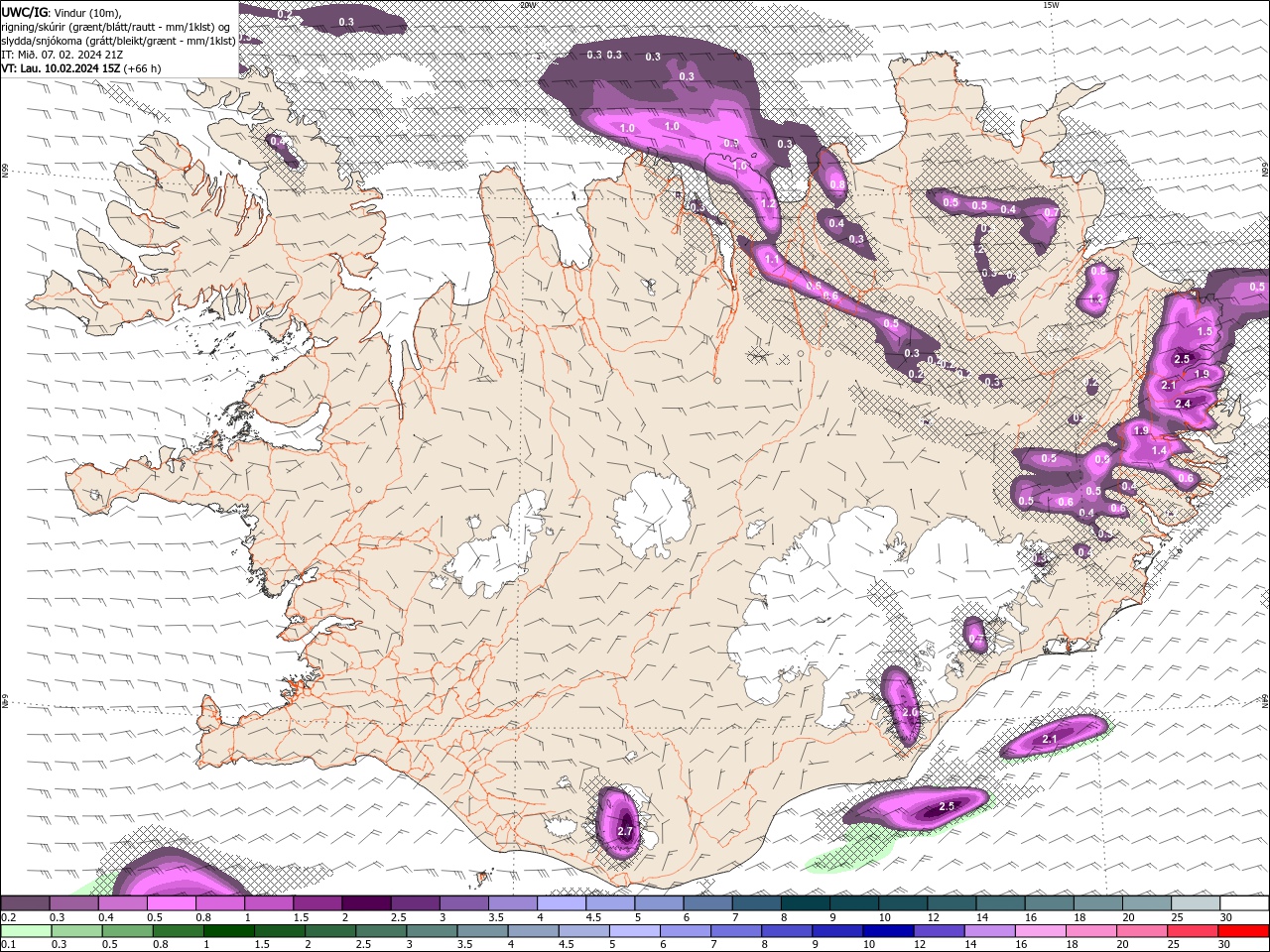Pick upper legend swatch between 0.5 and 0.8
Screen dimensions: 1270x952
tap(172, 903)
